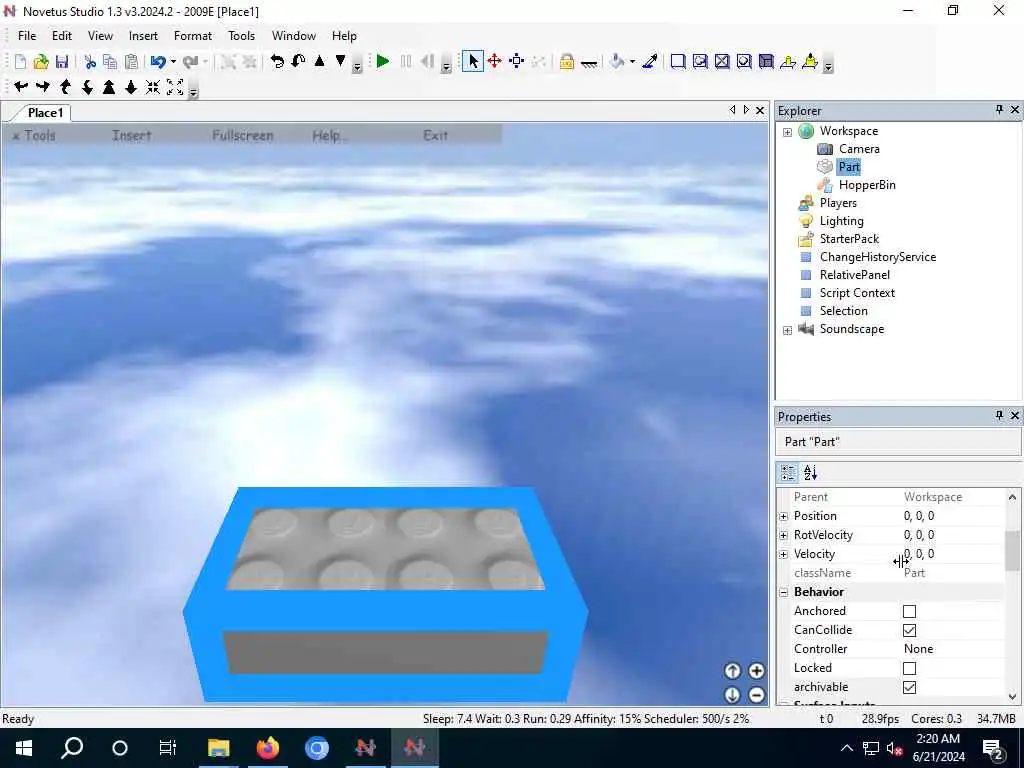
Task: Choose the Glue surface tool icon
Action: 700,61
